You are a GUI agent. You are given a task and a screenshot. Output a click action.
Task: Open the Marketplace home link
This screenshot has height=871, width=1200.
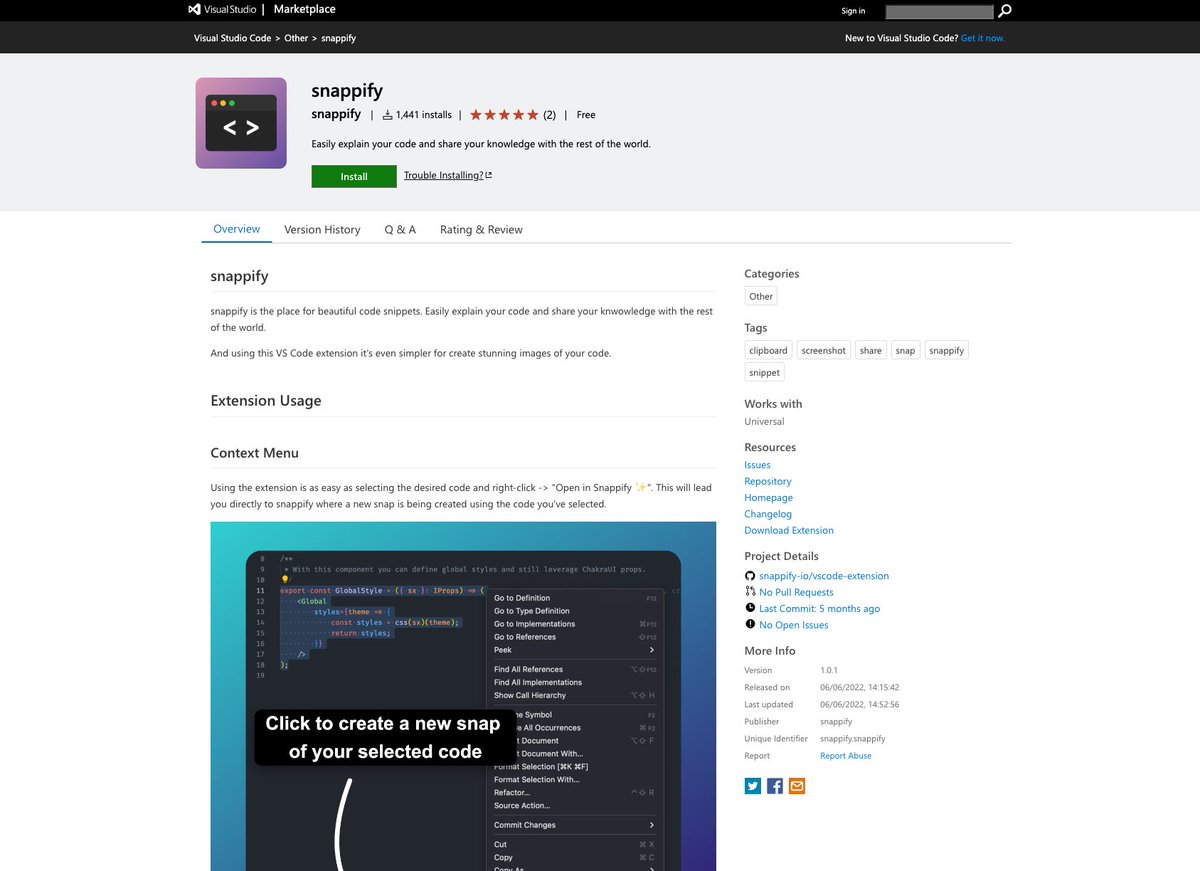pyautogui.click(x=304, y=9)
